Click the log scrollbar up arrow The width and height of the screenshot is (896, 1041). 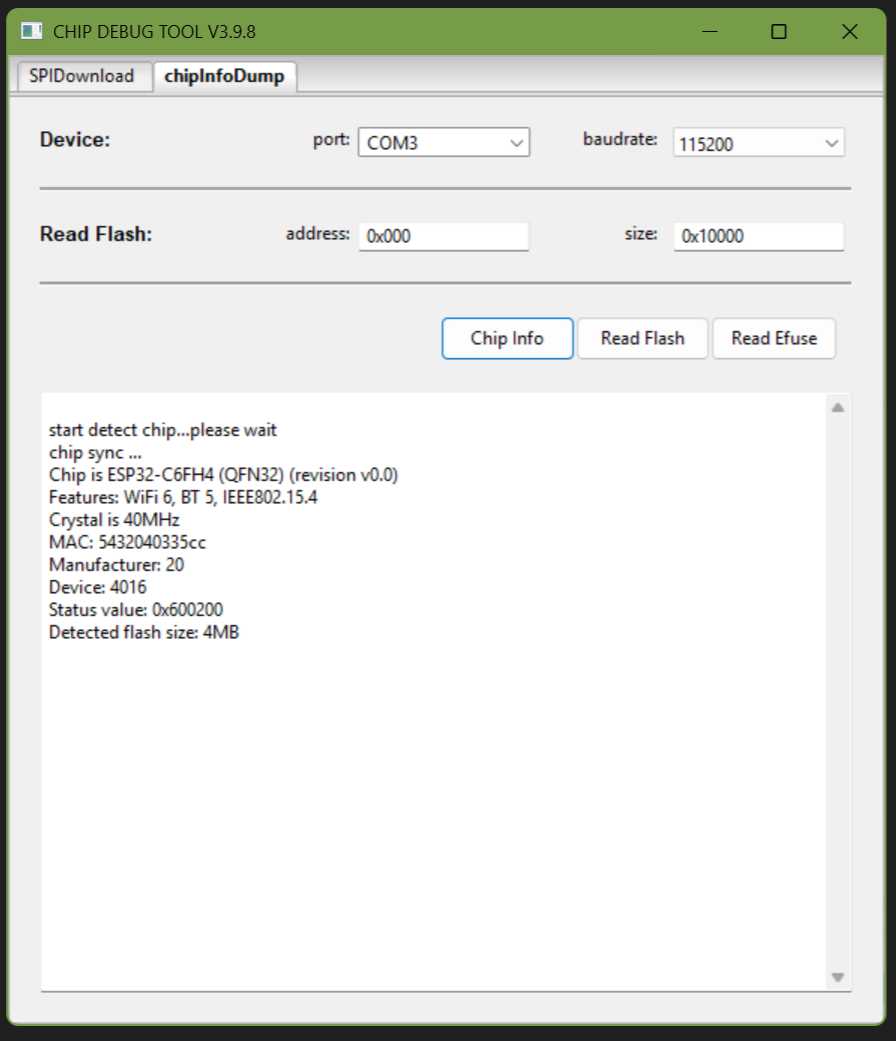[x=838, y=408]
